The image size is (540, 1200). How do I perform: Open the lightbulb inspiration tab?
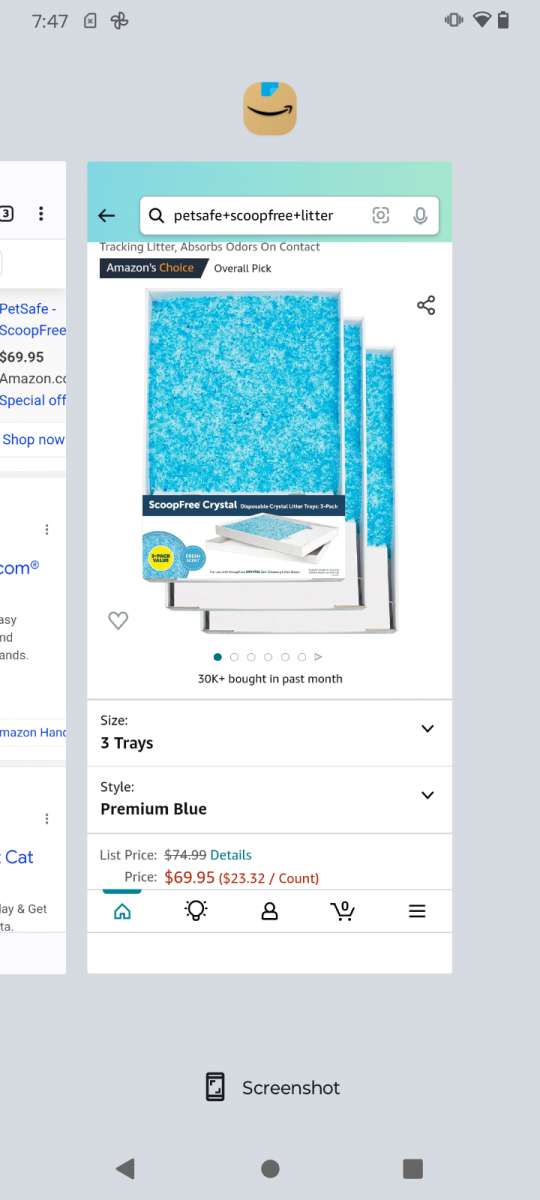pos(196,910)
